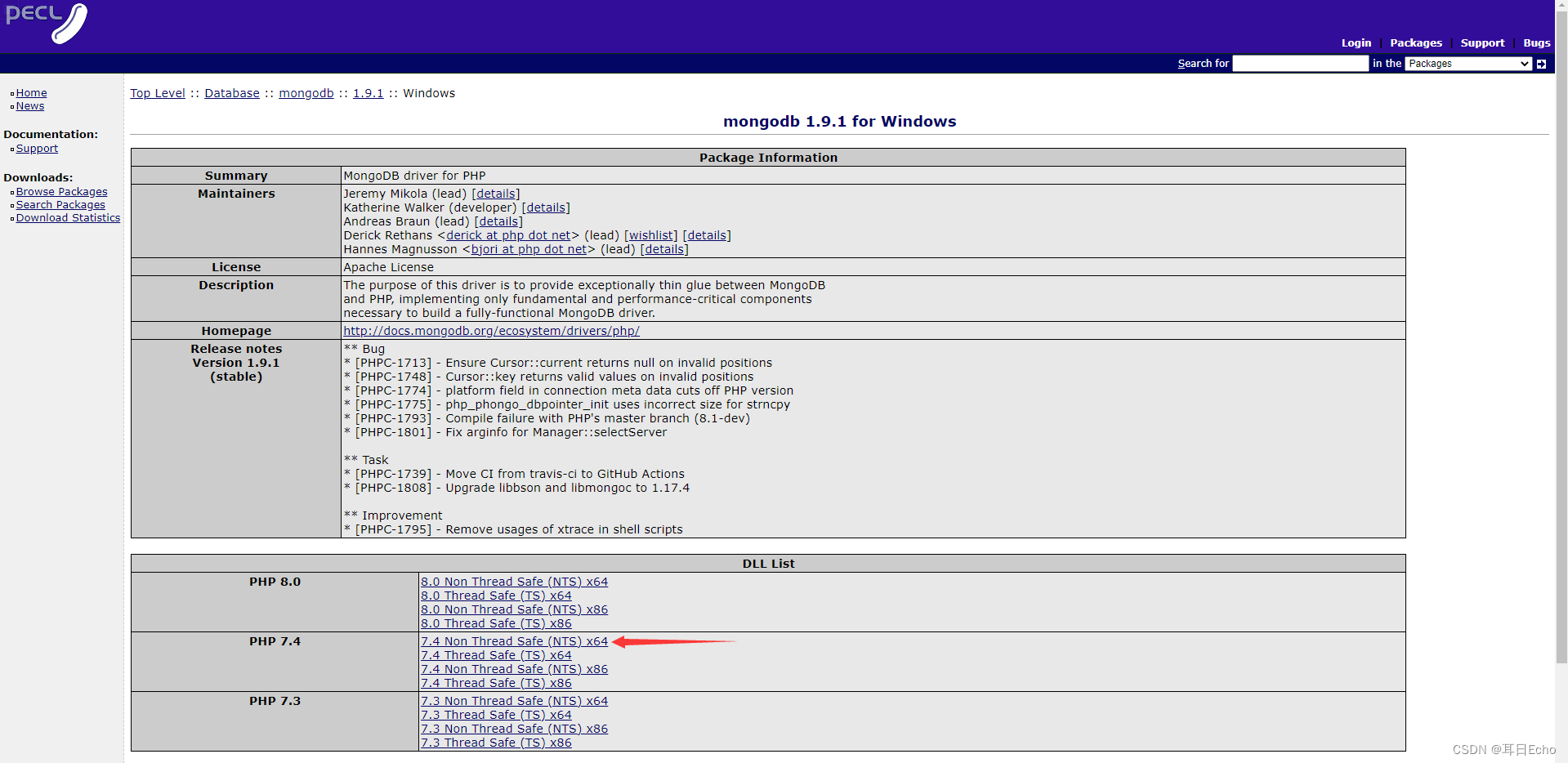
Task: Click the PECL banana logo
Action: click(47, 24)
